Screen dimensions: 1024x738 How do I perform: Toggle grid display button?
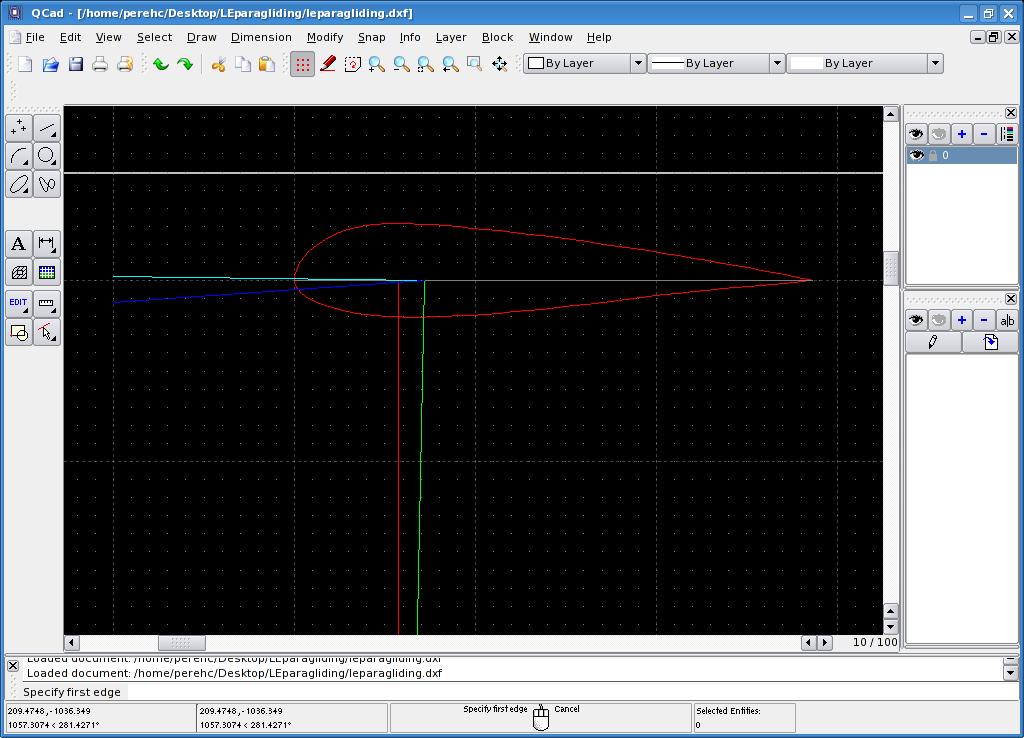302,64
